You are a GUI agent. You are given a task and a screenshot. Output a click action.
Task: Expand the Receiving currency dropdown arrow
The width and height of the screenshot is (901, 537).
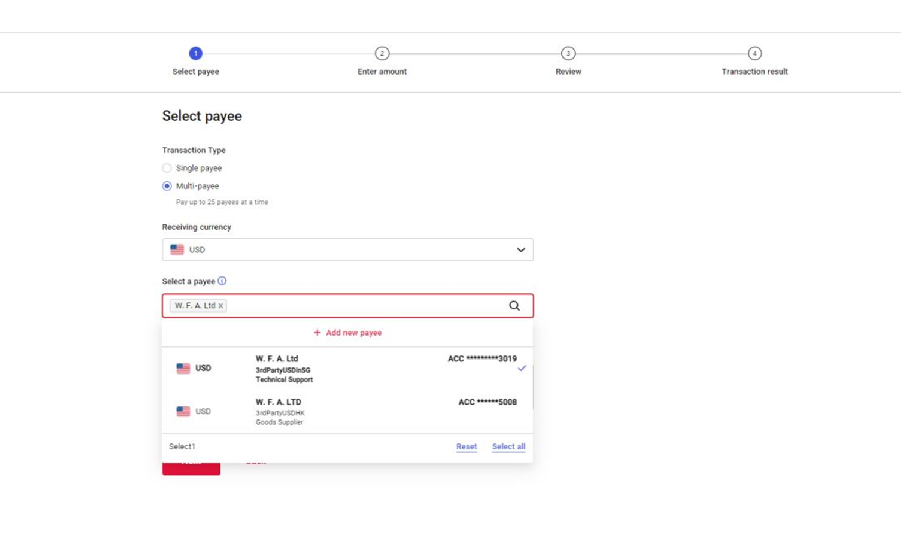click(x=520, y=250)
